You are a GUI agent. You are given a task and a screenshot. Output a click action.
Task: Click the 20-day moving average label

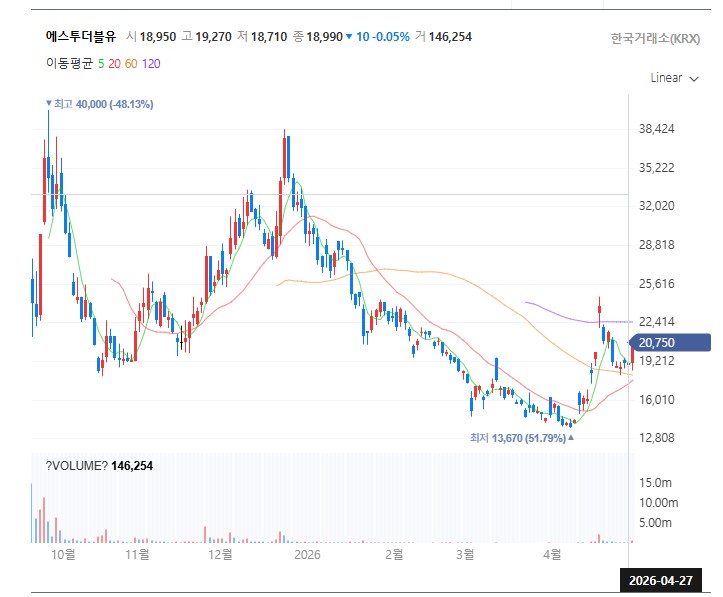[114, 64]
